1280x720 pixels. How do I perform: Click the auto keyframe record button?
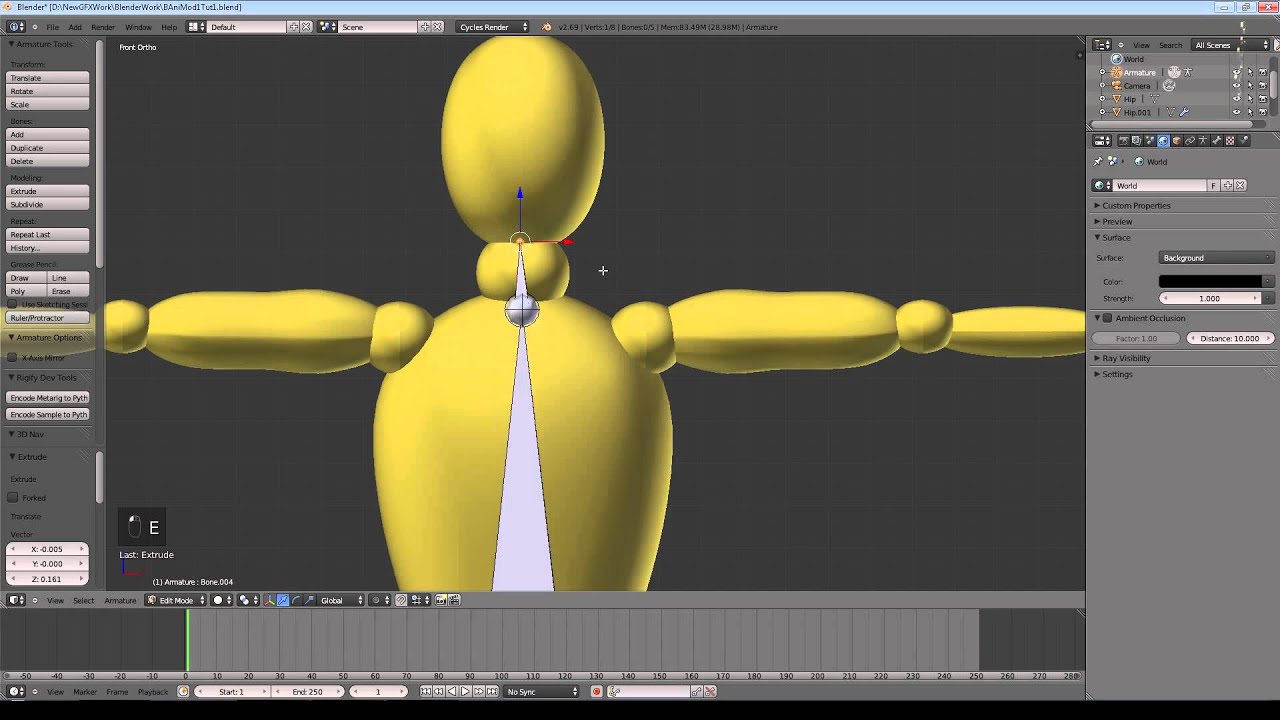pos(596,691)
